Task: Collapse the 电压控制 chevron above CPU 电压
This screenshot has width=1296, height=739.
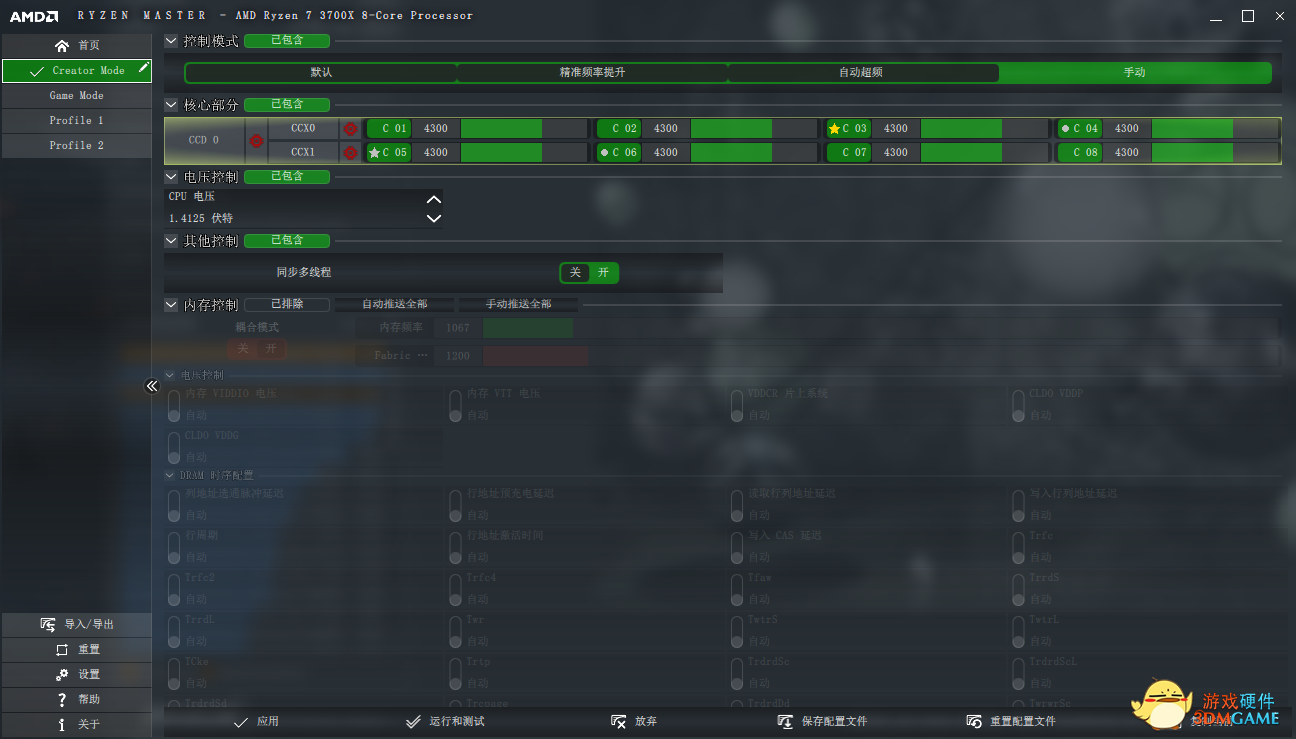Action: coord(171,176)
